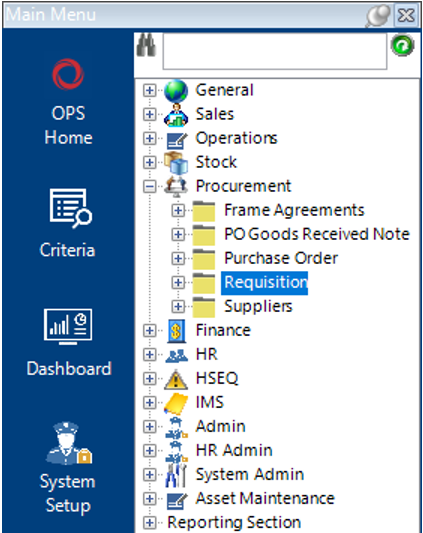
Task: Click the Frame Agreements folder icon
Action: pos(204,211)
